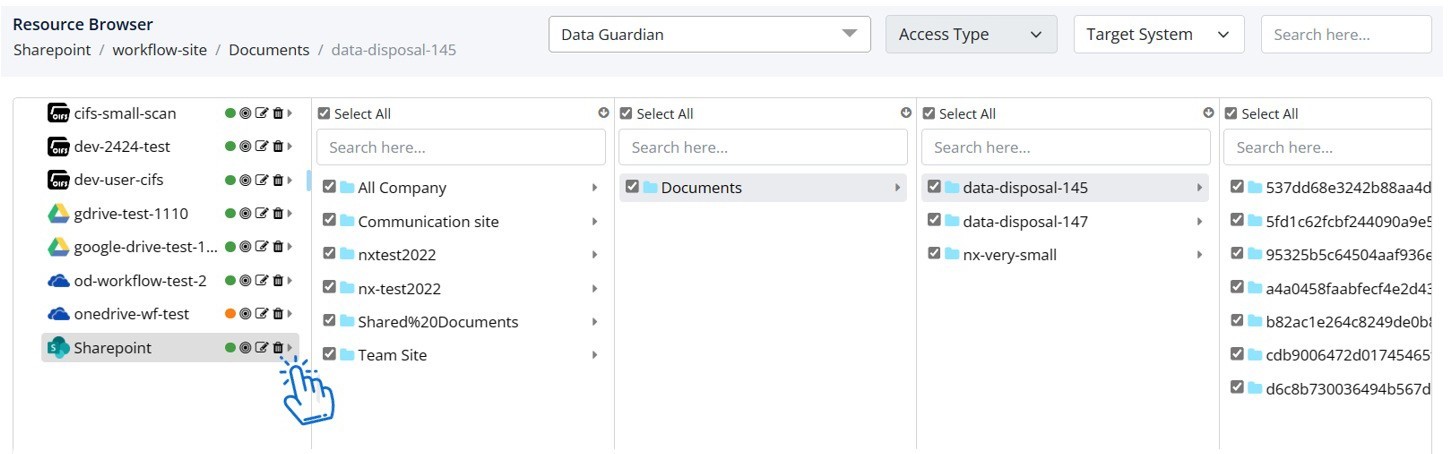The height and width of the screenshot is (454, 1448).
Task: Click the Sharepoint logo icon in resource list
Action: pos(59,348)
